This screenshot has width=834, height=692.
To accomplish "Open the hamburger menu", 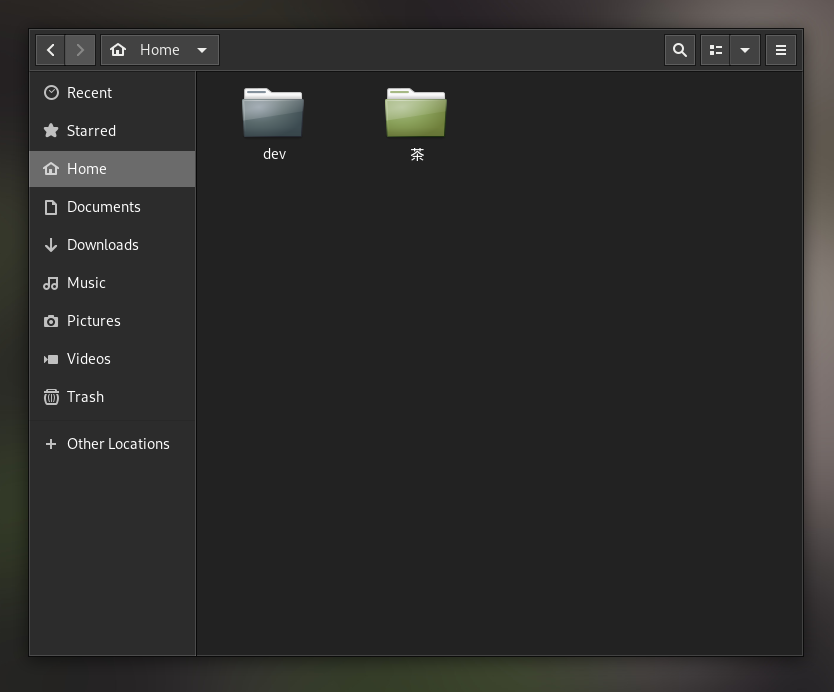I will click(780, 50).
